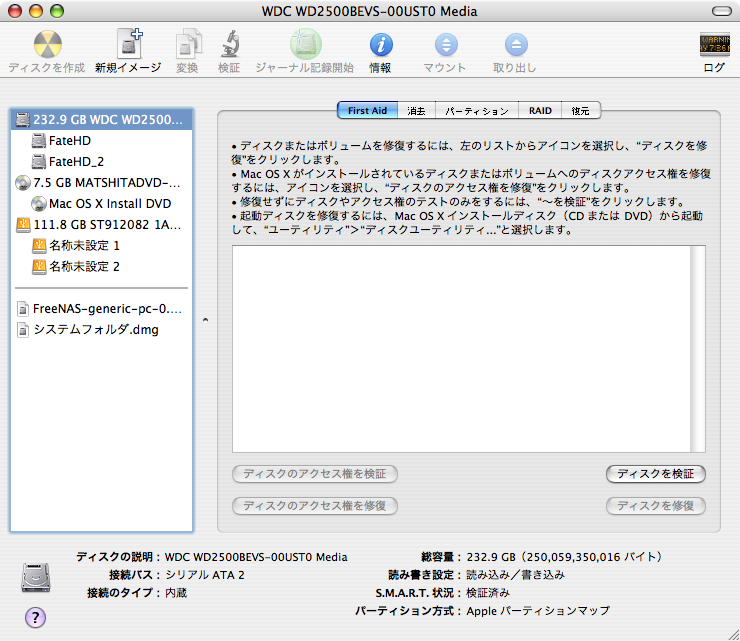The image size is (740, 641).
Task: Select システムフォルダ.dmg disk image
Action: click(x=101, y=329)
